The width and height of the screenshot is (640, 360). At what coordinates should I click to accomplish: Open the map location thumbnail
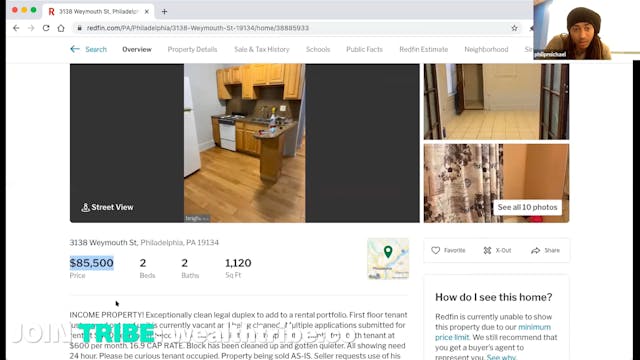click(388, 259)
